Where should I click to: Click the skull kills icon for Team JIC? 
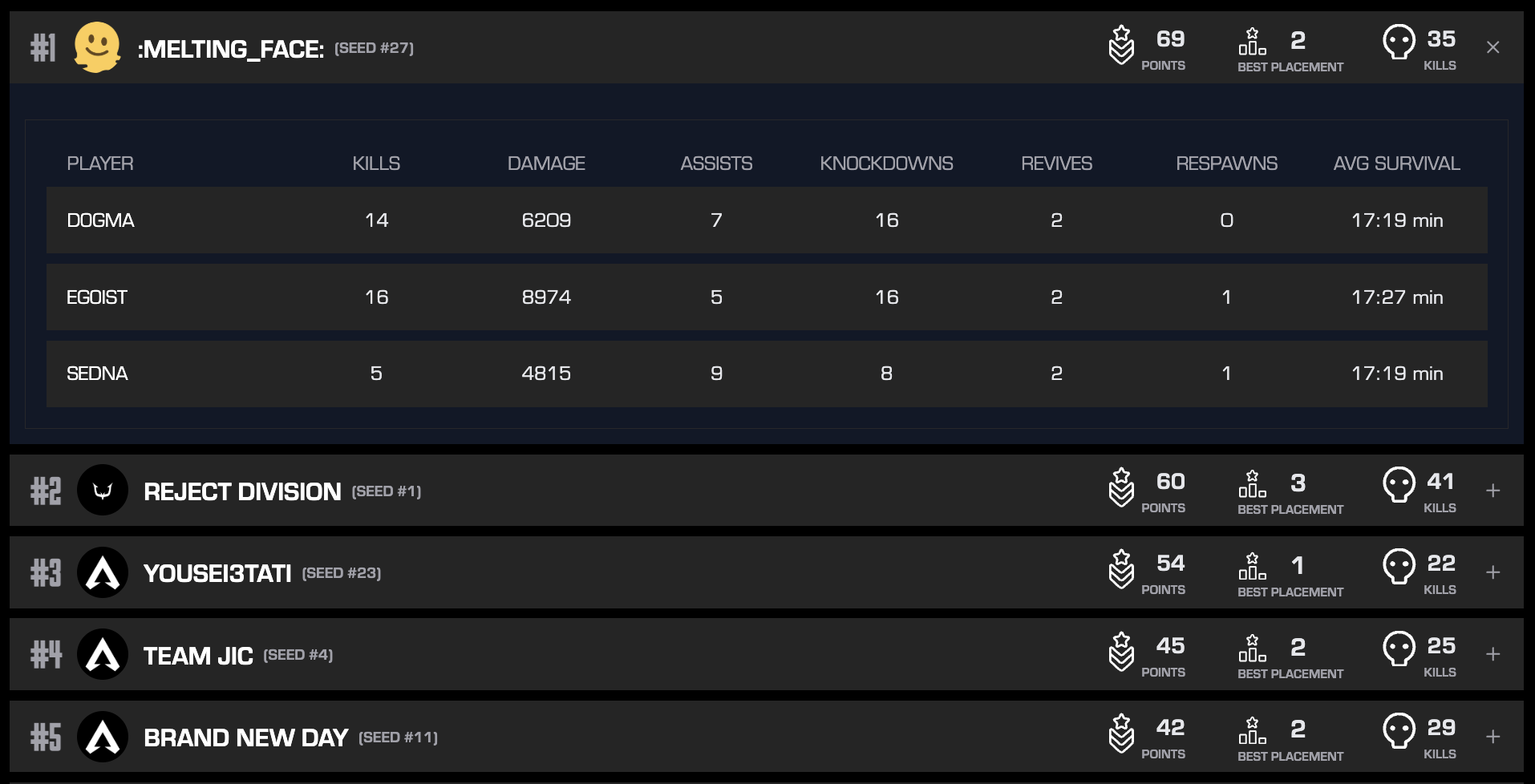tap(1399, 649)
